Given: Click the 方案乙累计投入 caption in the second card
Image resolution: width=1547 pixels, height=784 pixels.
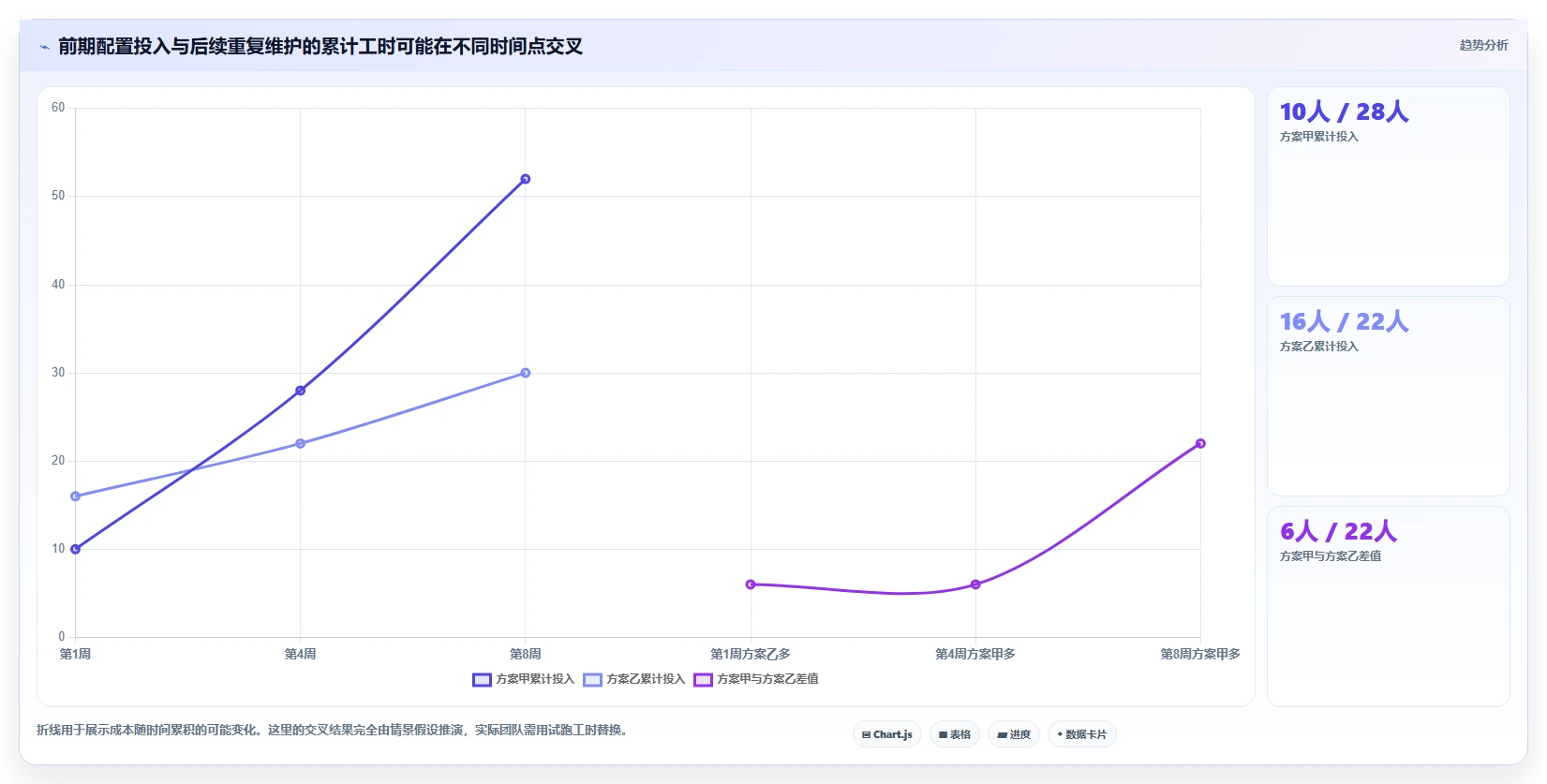Looking at the screenshot, I should 1318,347.
